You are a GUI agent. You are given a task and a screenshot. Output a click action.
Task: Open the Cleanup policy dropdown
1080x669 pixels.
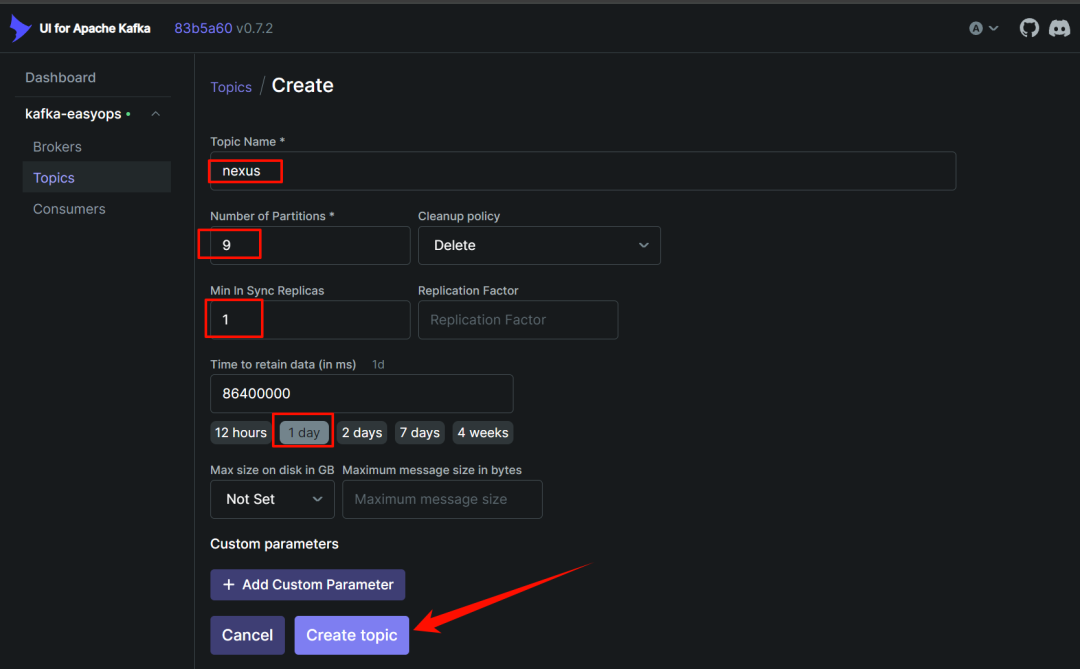[x=539, y=245]
